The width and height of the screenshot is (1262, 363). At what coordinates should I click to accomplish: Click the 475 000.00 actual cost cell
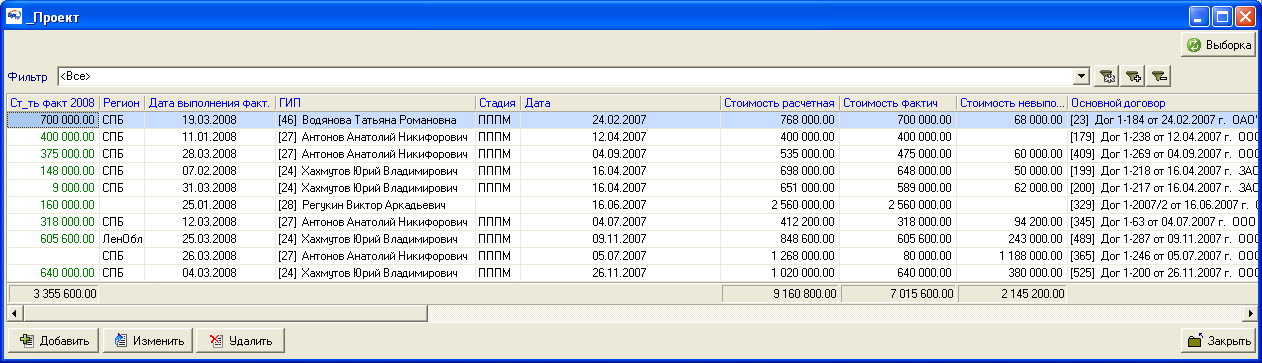[x=897, y=154]
